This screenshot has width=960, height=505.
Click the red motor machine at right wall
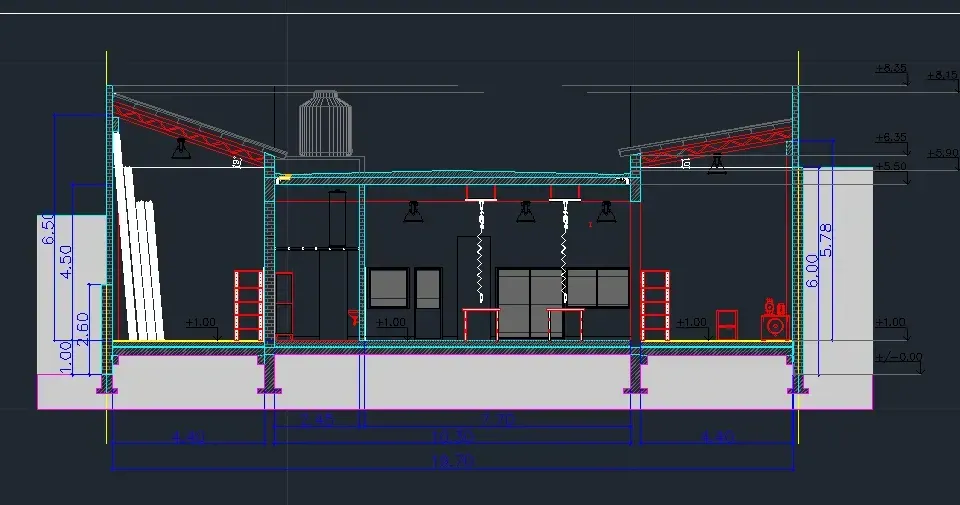(775, 320)
